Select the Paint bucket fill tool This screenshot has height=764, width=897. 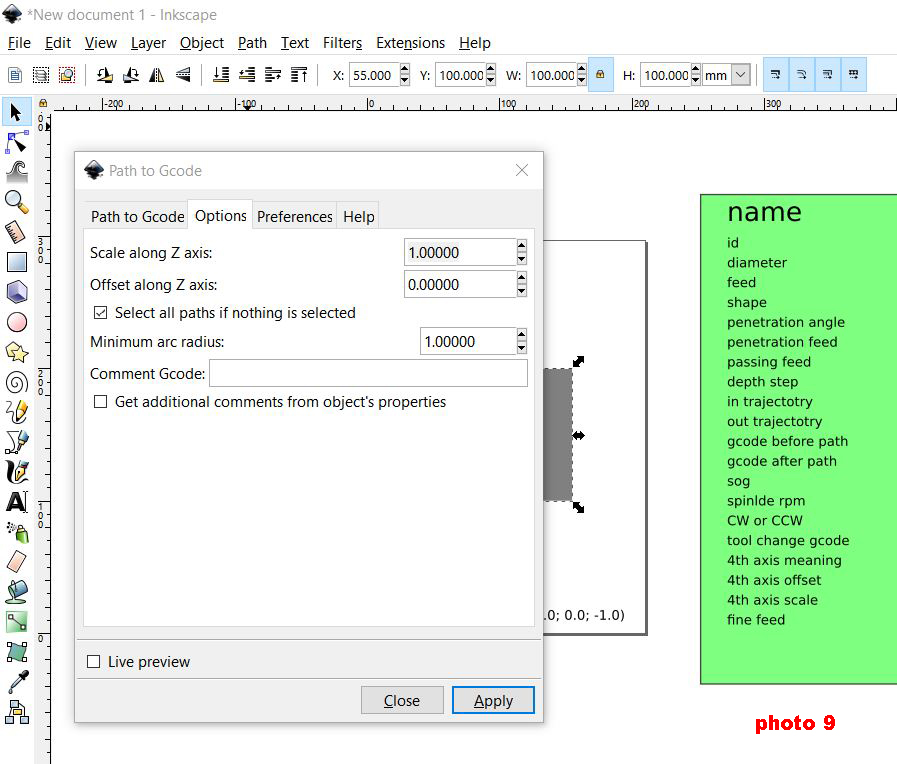[16, 592]
